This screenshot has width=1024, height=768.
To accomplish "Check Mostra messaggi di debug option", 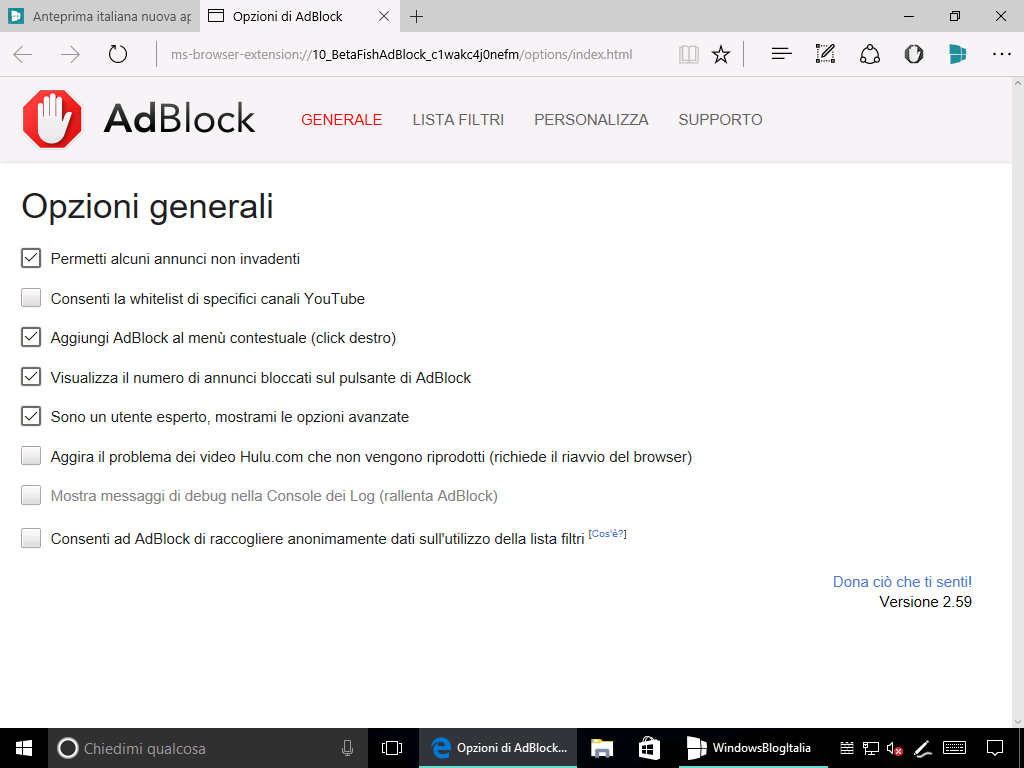I will coord(31,495).
